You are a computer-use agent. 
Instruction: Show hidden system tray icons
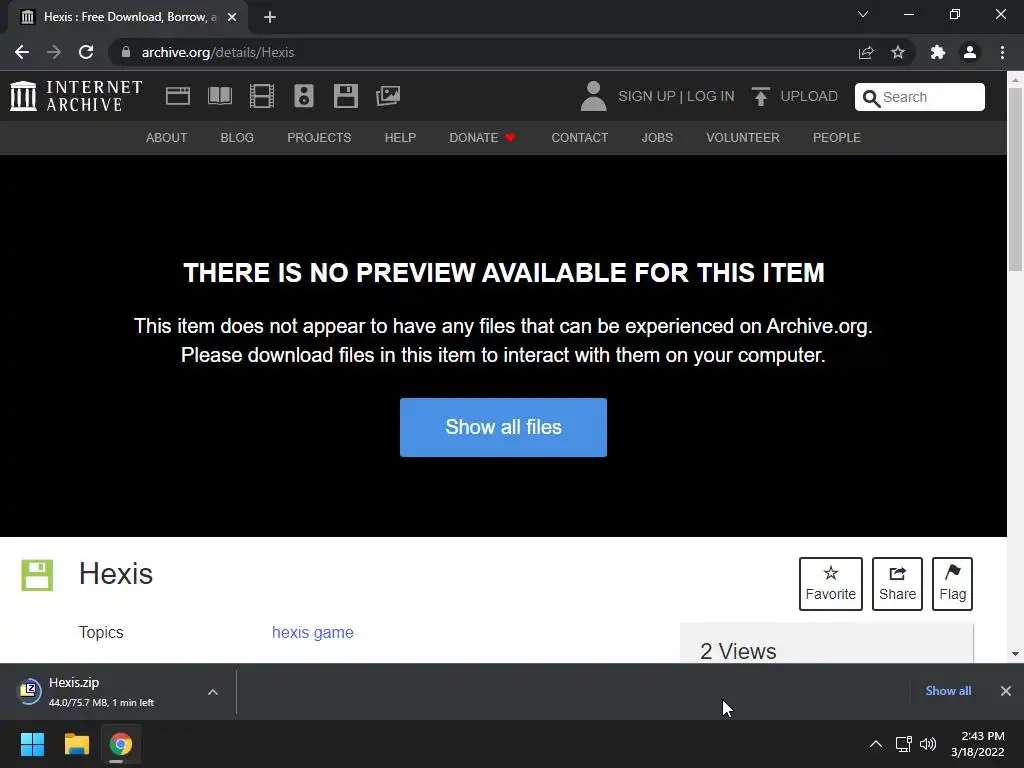pyautogui.click(x=876, y=744)
